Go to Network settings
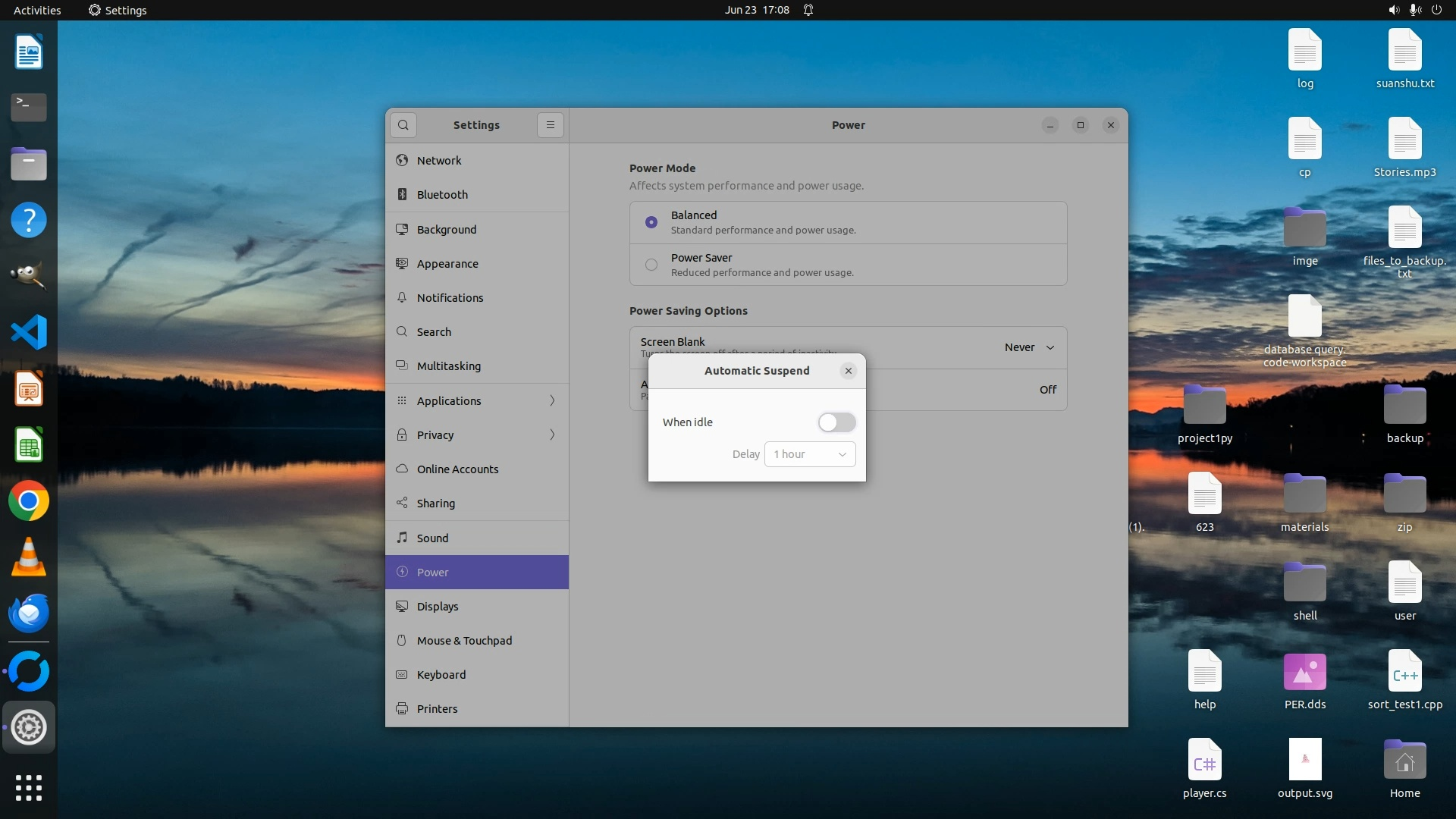 [439, 161]
